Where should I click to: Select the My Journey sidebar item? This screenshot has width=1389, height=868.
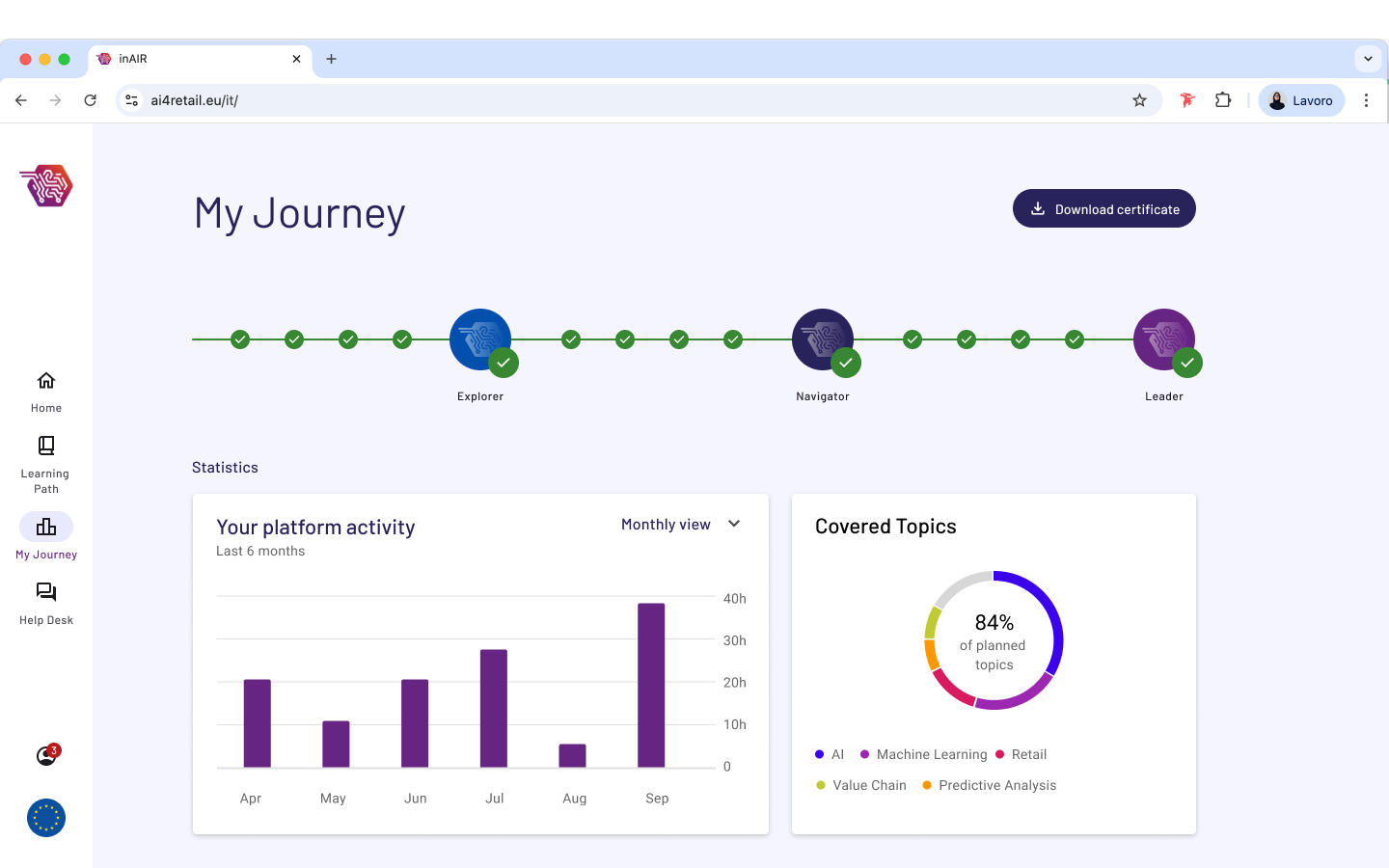coord(46,536)
